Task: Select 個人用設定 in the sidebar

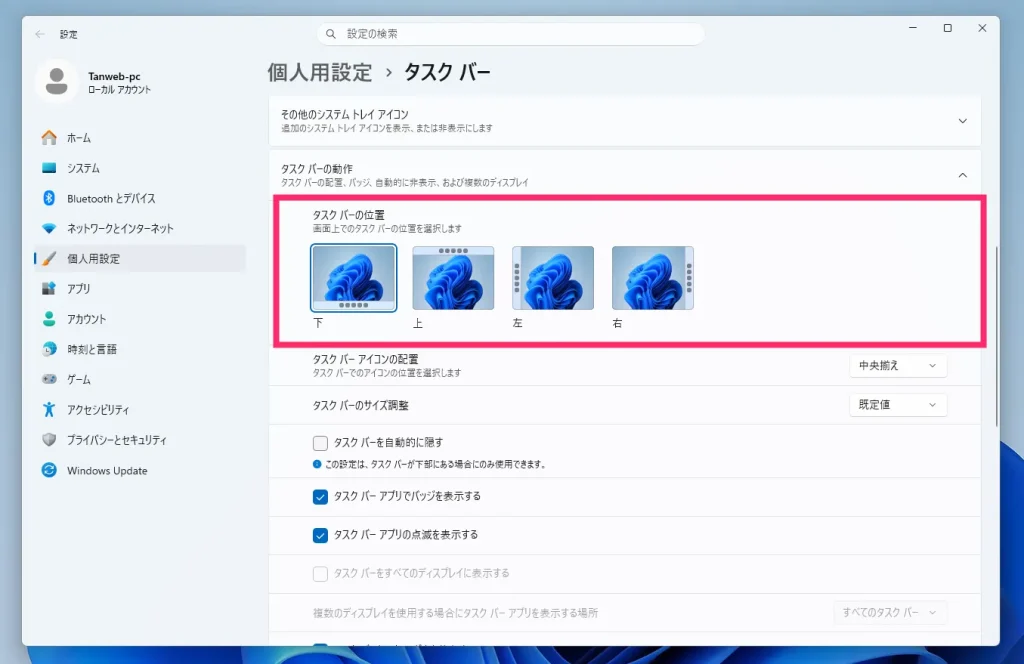Action: click(140, 259)
